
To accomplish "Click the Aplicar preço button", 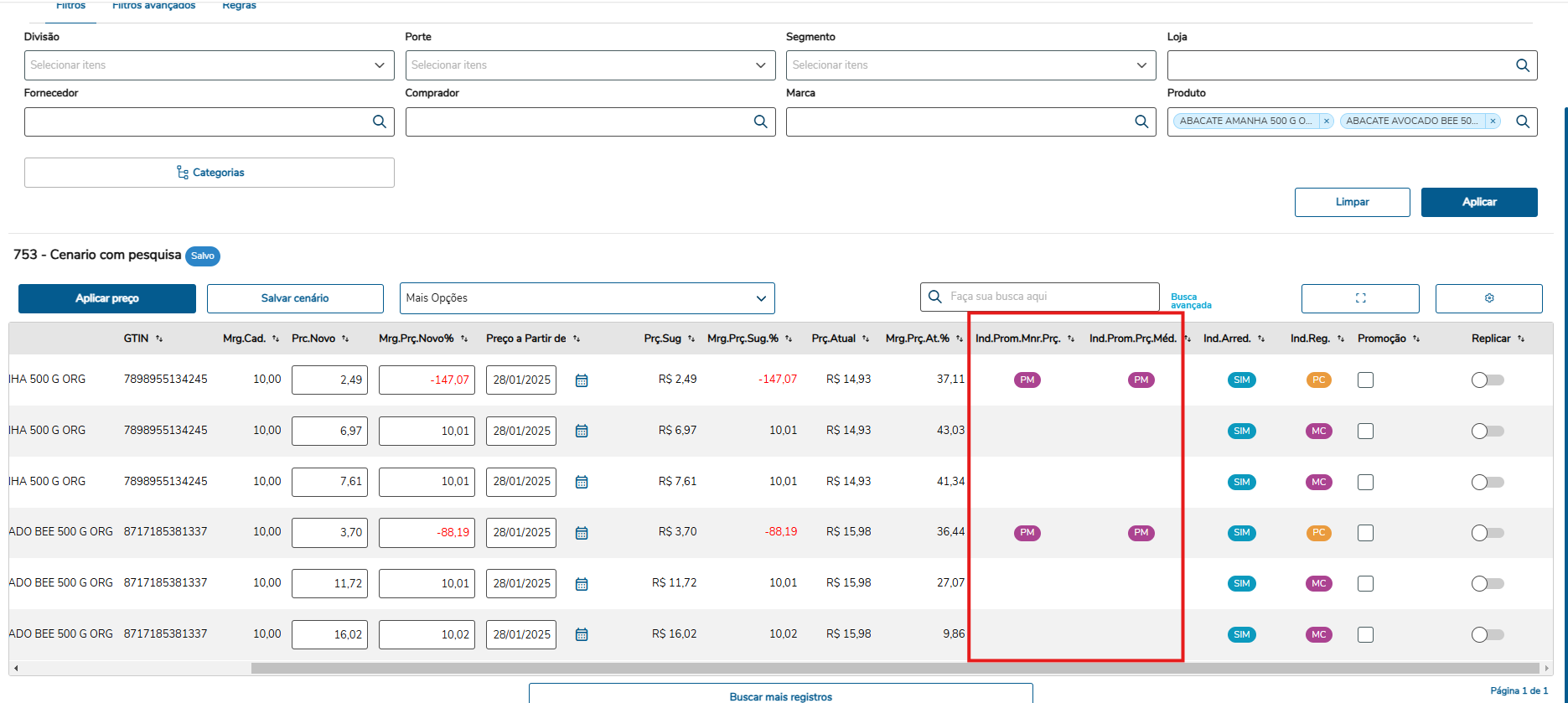I will point(107,298).
